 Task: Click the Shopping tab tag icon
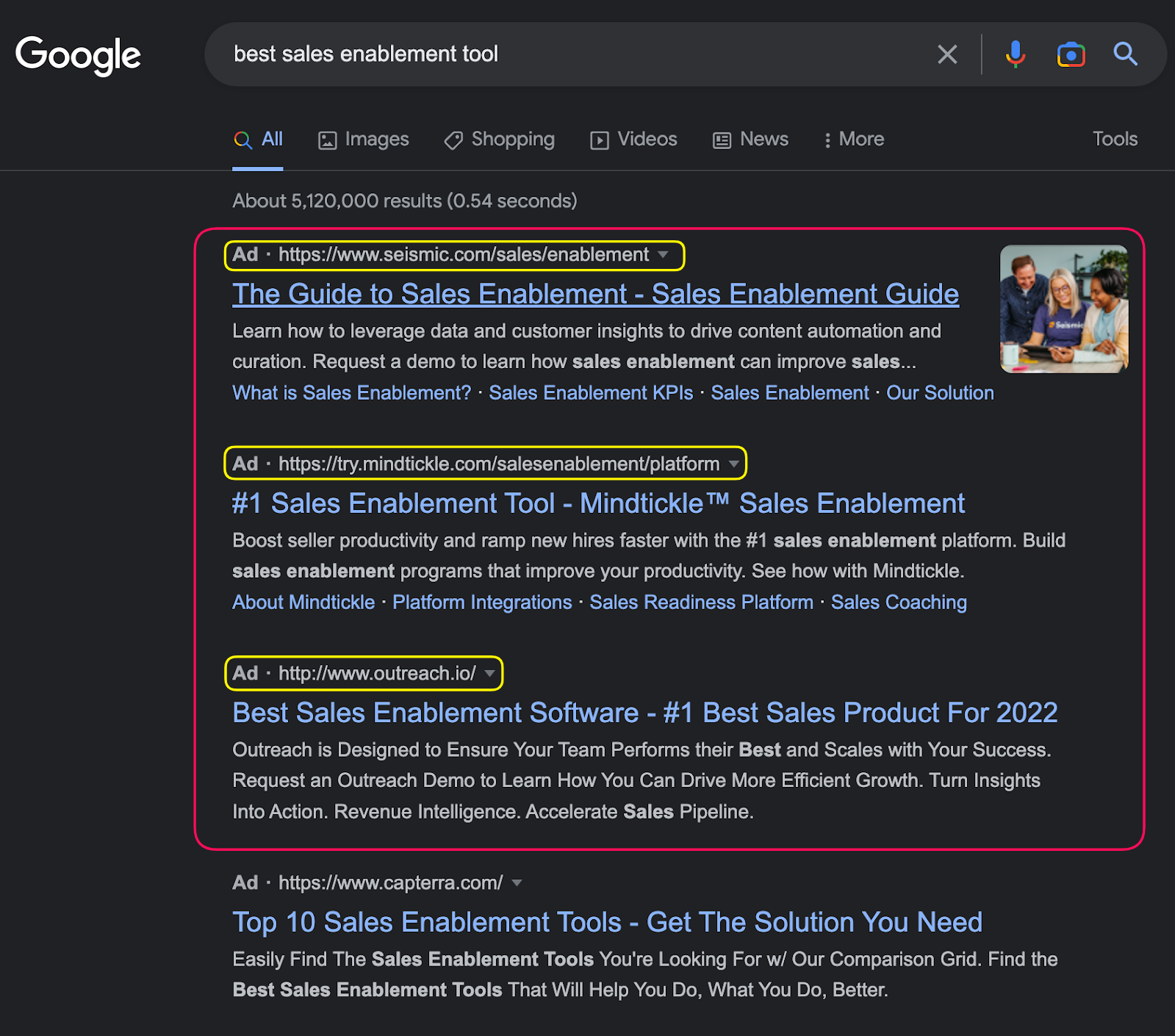click(x=453, y=140)
